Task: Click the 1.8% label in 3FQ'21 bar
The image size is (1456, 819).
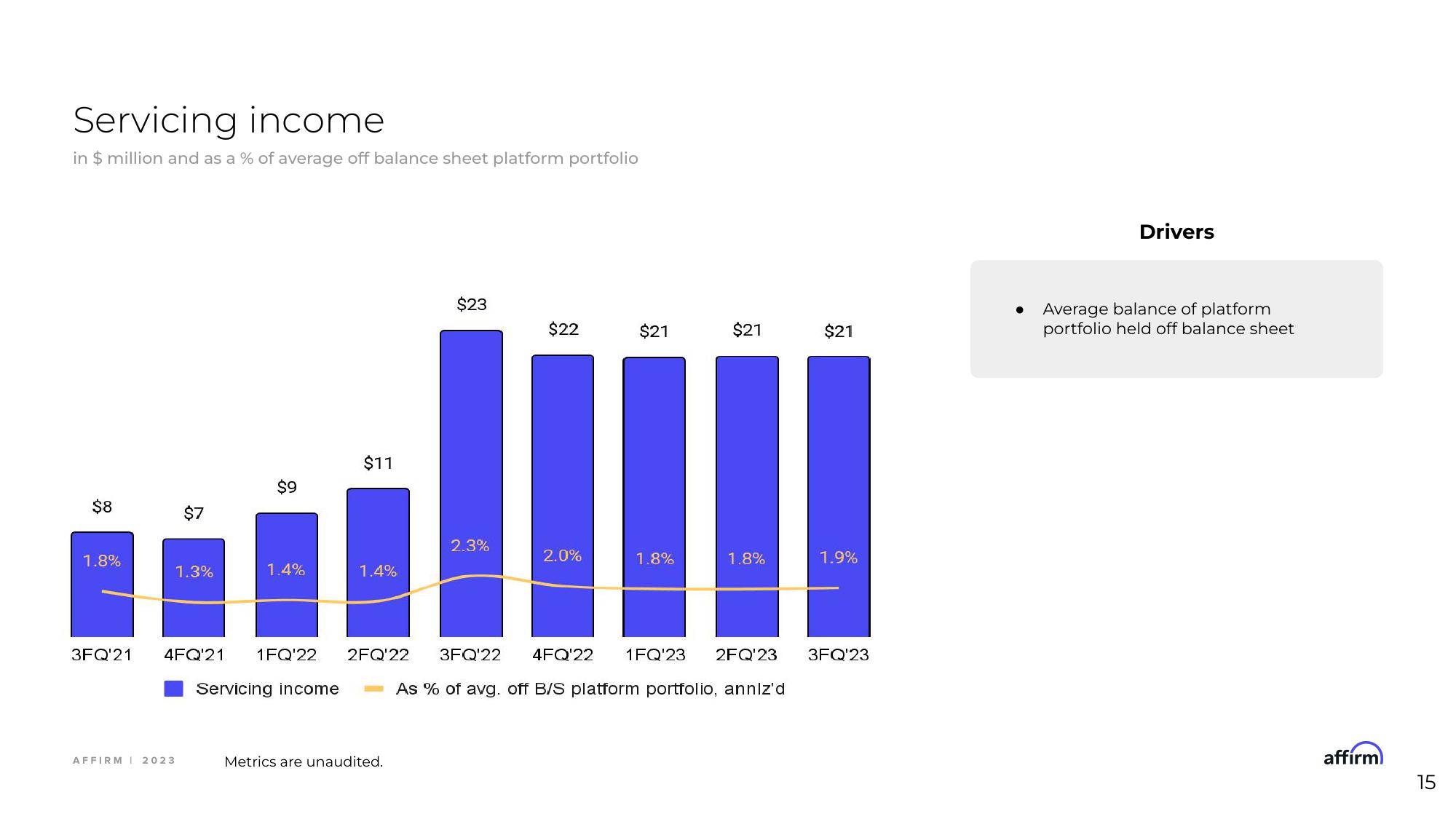Action: (x=102, y=561)
